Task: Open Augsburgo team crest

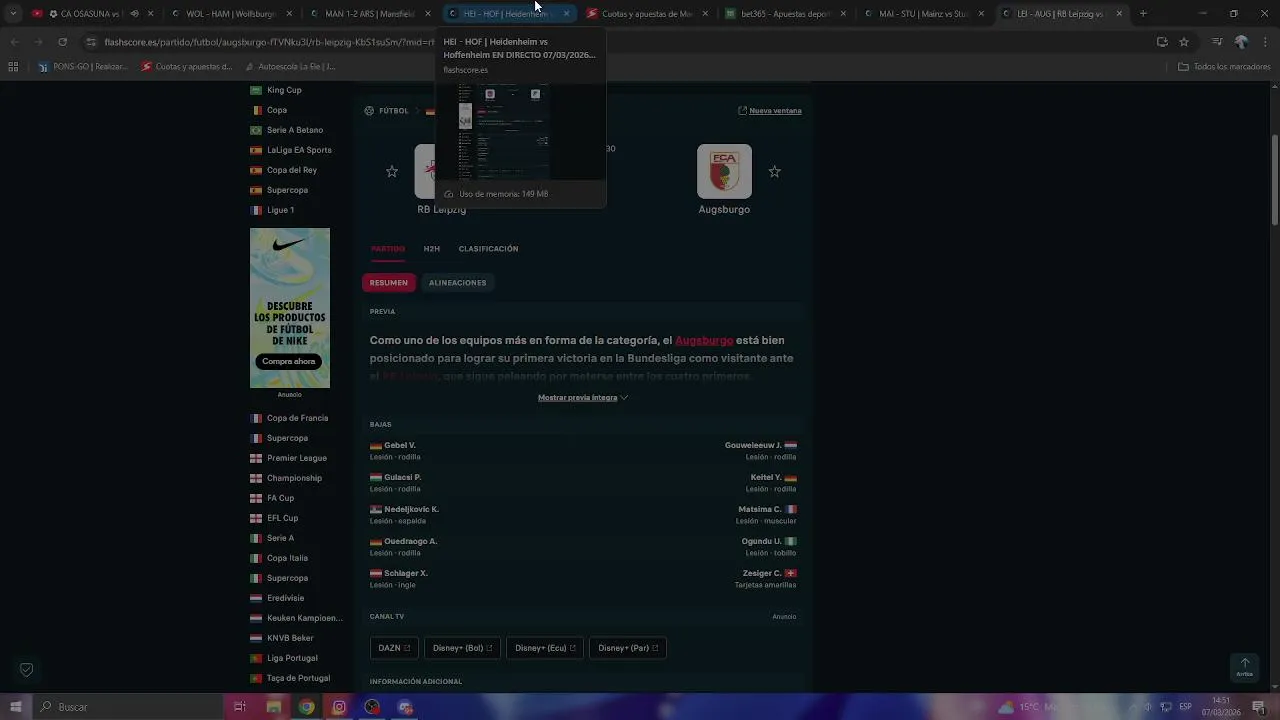Action: pos(724,171)
